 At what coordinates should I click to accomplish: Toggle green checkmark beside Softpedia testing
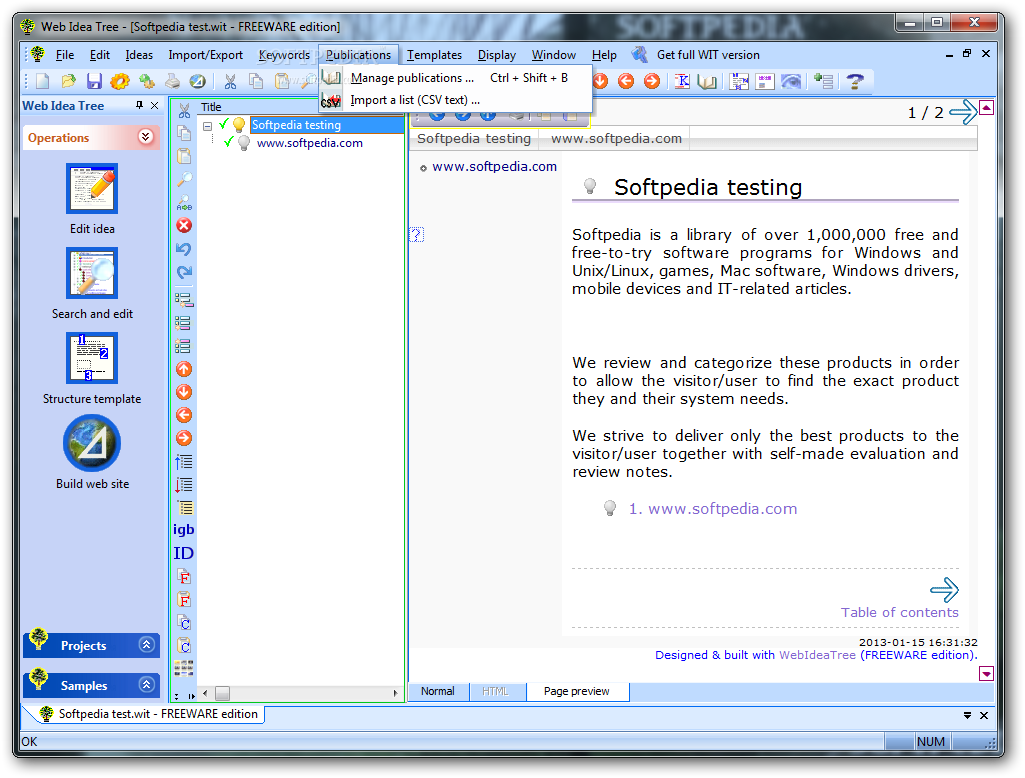click(224, 124)
